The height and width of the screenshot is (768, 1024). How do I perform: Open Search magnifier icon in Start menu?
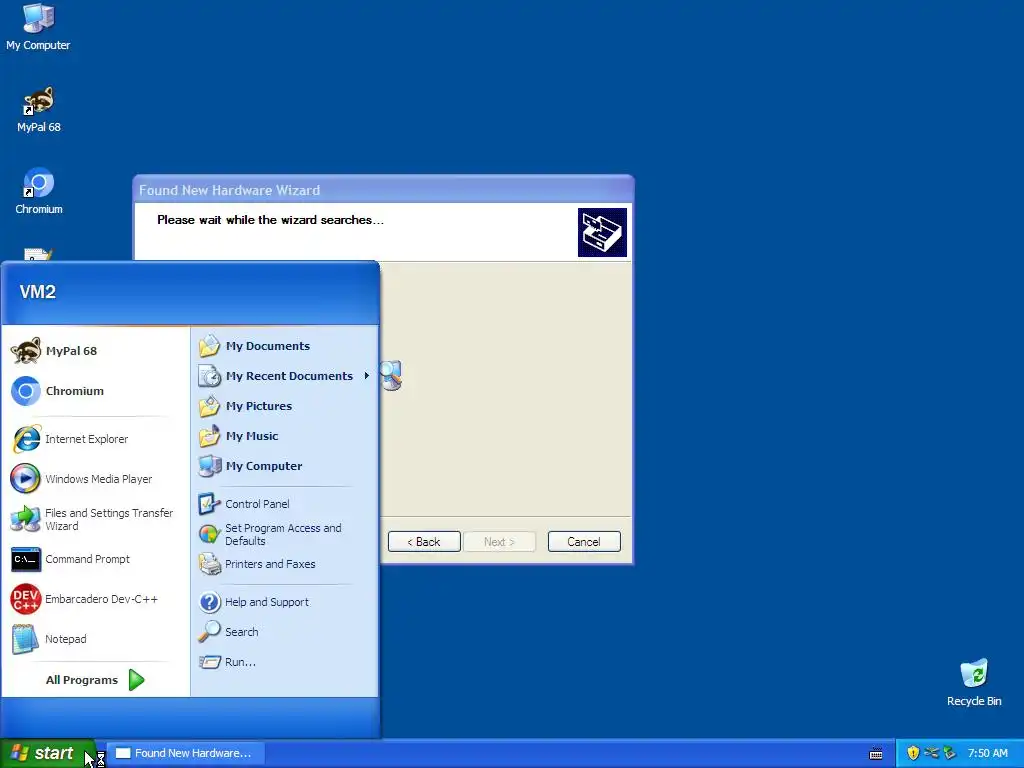[210, 632]
